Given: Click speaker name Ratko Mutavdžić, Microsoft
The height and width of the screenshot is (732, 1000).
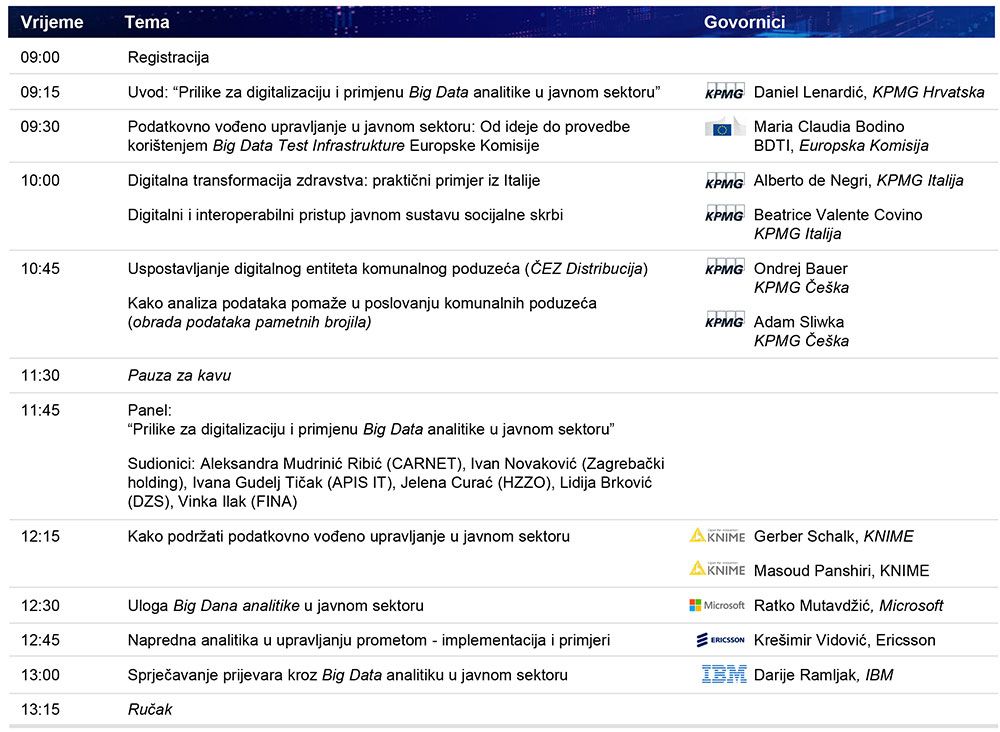Looking at the screenshot, I should pyautogui.click(x=848, y=605).
